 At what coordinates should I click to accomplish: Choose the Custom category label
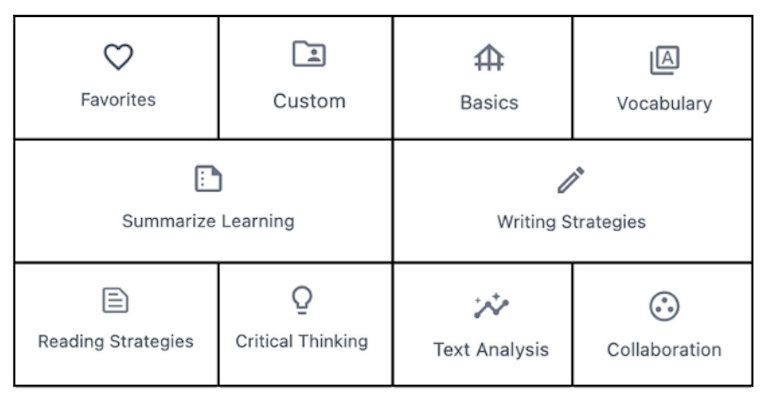point(309,101)
